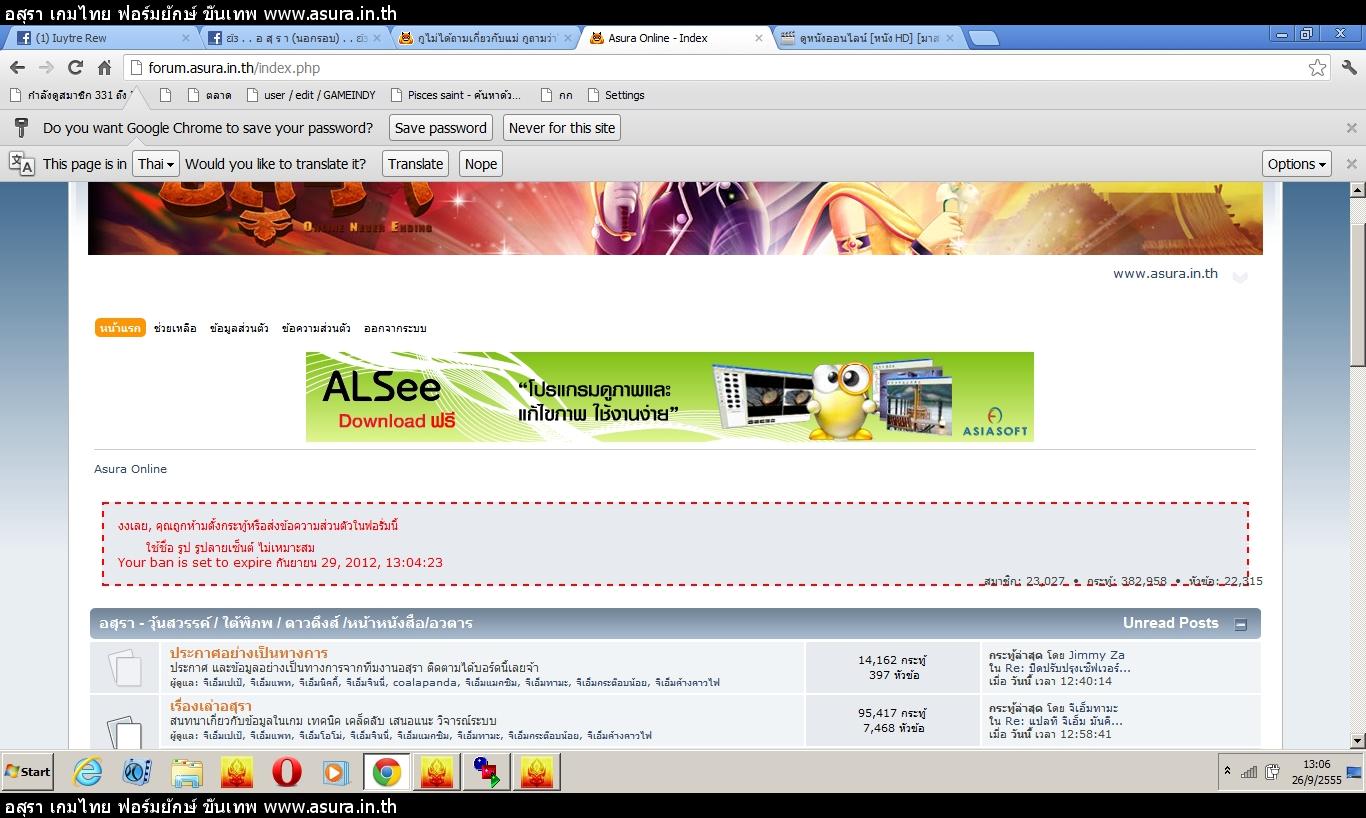Open the เรื่องเล่าอสุรา board
This screenshot has height=818, width=1366.
point(210,706)
